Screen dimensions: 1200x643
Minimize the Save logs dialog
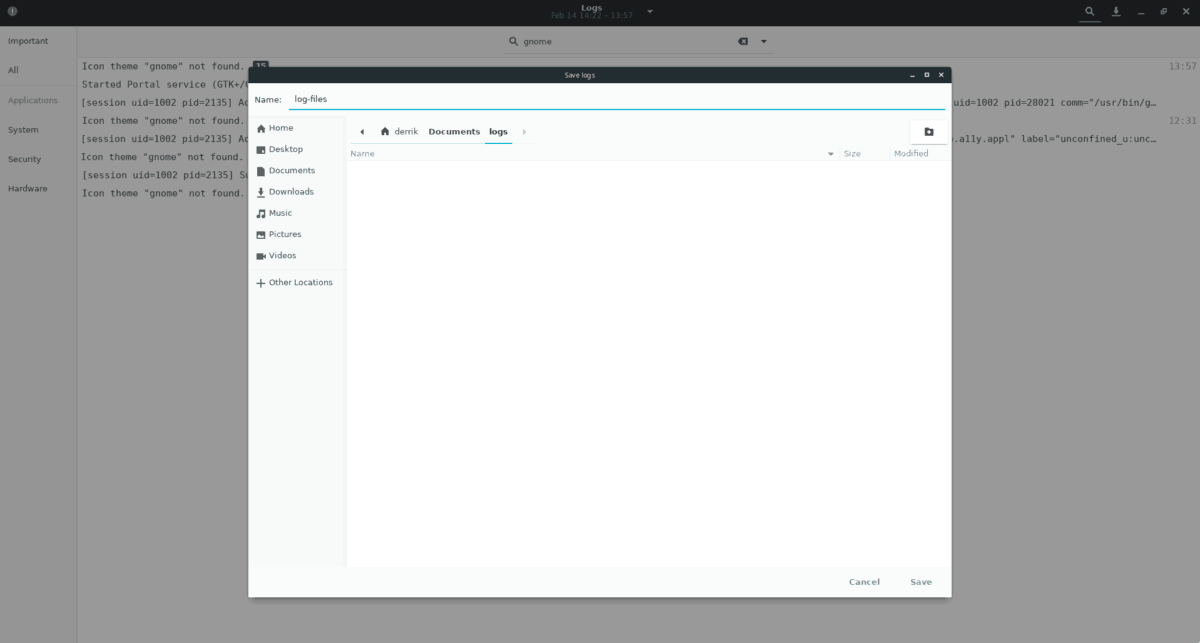[911, 75]
